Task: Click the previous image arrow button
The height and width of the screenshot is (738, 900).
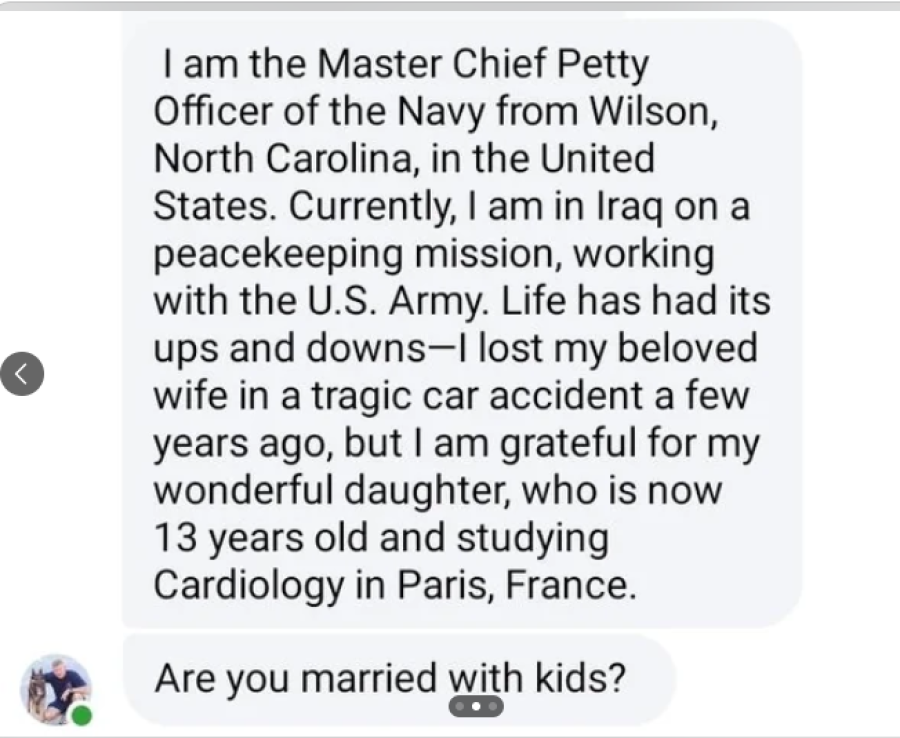Action: (x=22, y=374)
